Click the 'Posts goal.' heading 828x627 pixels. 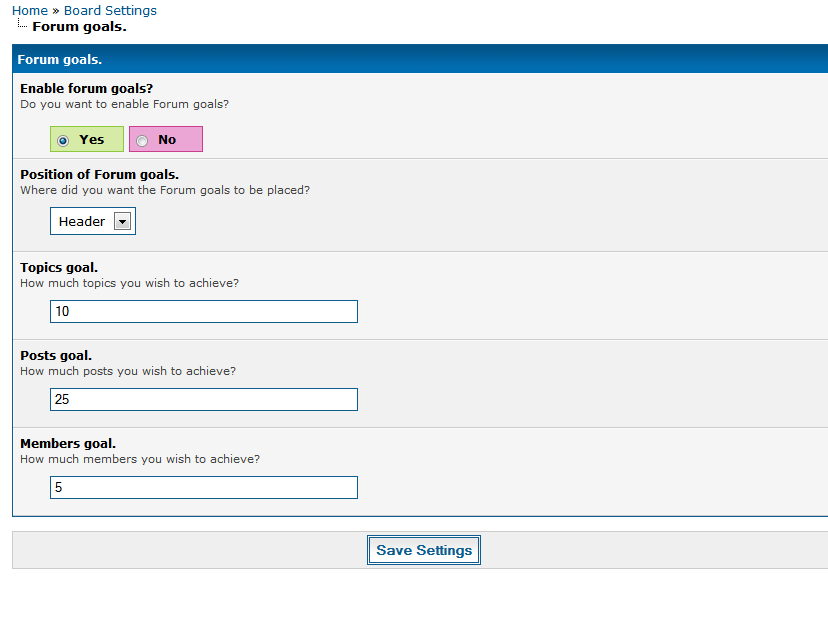tap(56, 355)
